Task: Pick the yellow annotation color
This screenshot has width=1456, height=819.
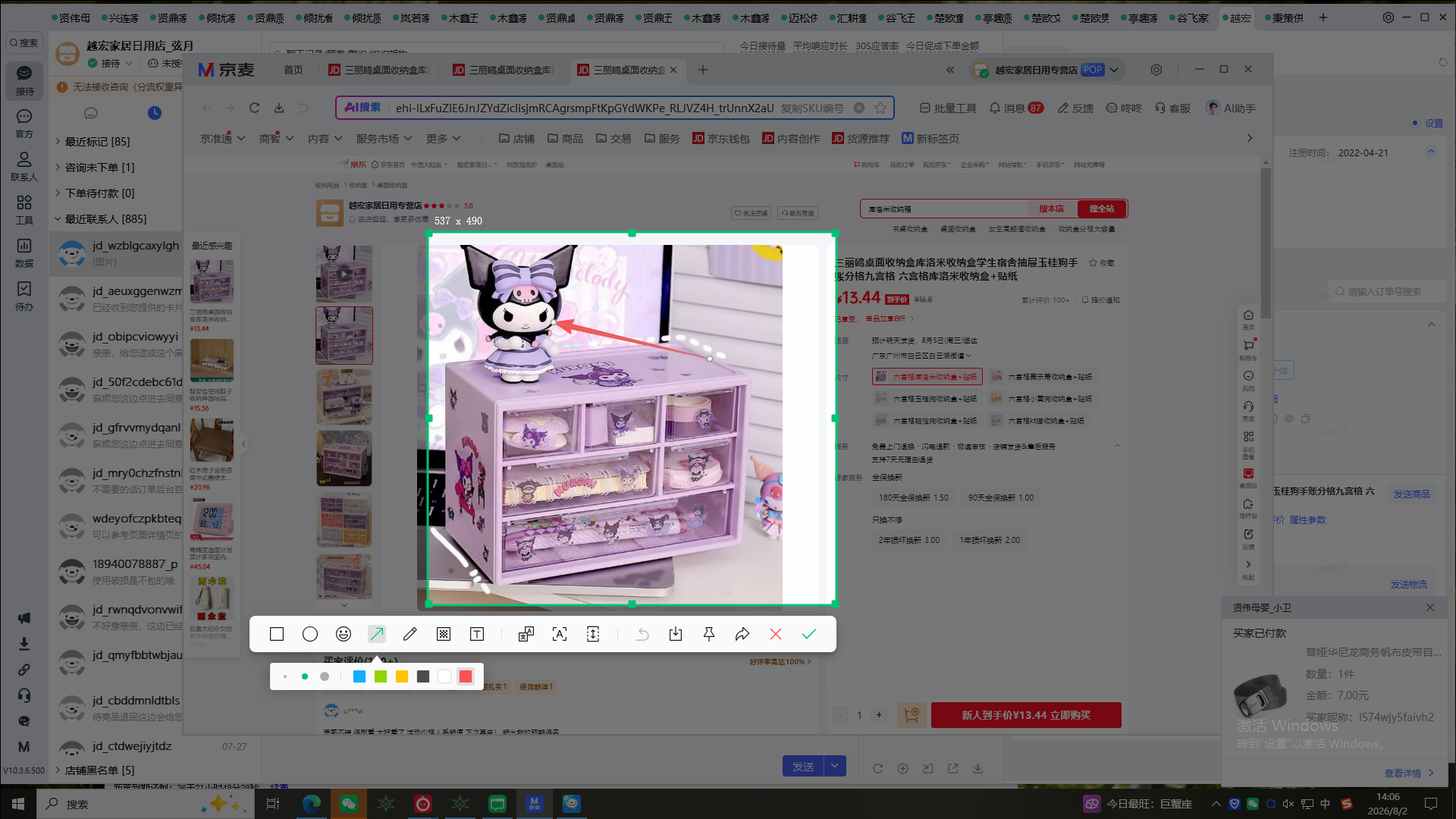Action: (402, 676)
